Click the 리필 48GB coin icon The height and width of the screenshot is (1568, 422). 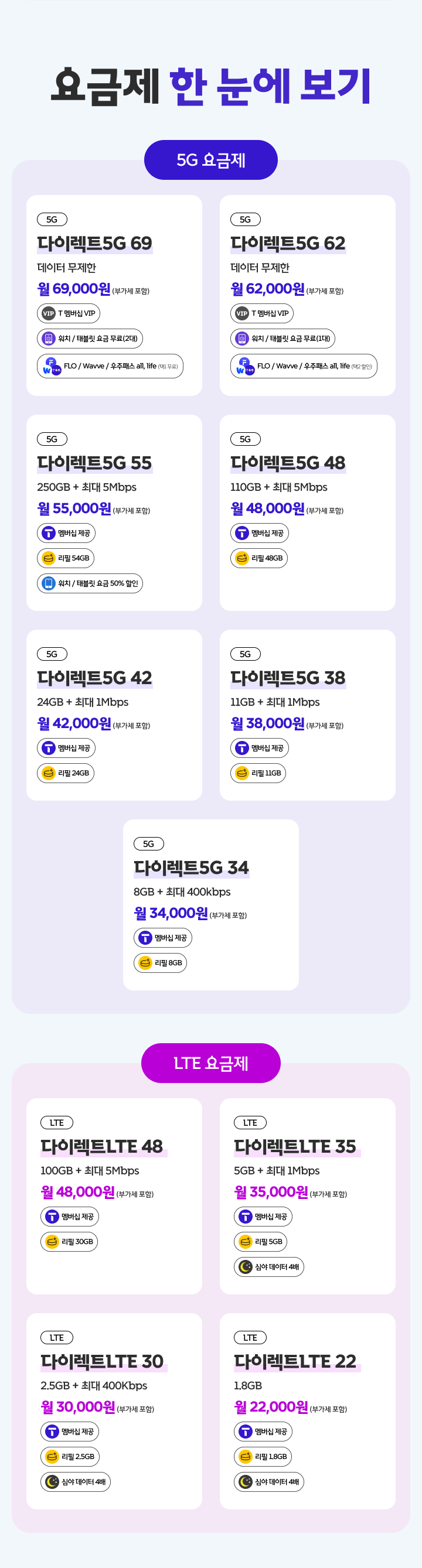241,558
